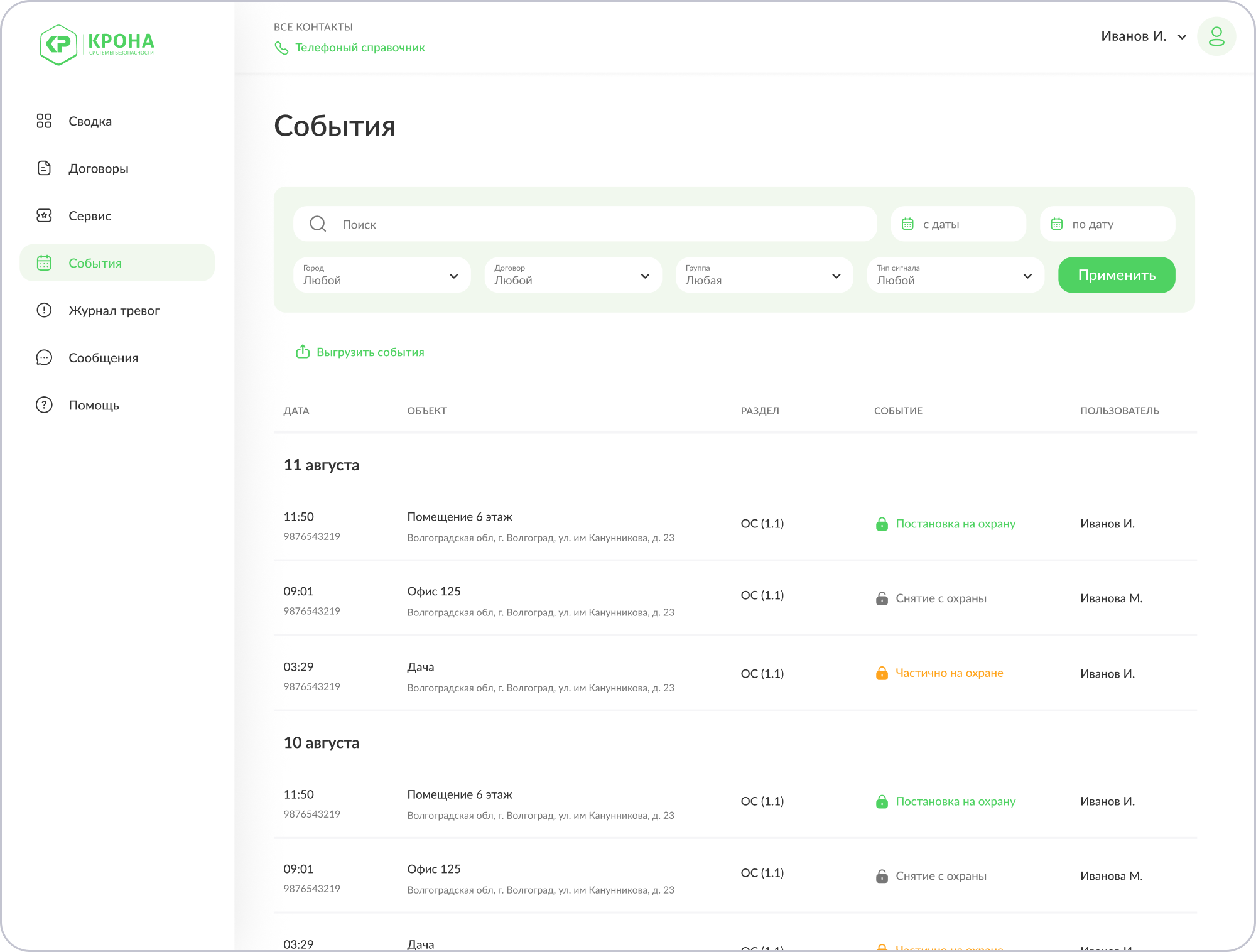
Task: Open the Город dropdown
Action: (382, 275)
